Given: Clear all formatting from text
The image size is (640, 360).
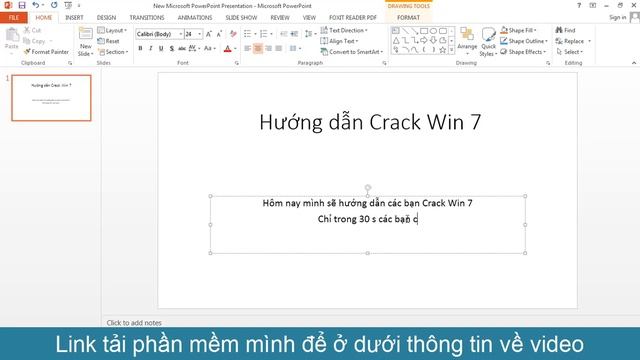Looking at the screenshot, I should coord(233,34).
